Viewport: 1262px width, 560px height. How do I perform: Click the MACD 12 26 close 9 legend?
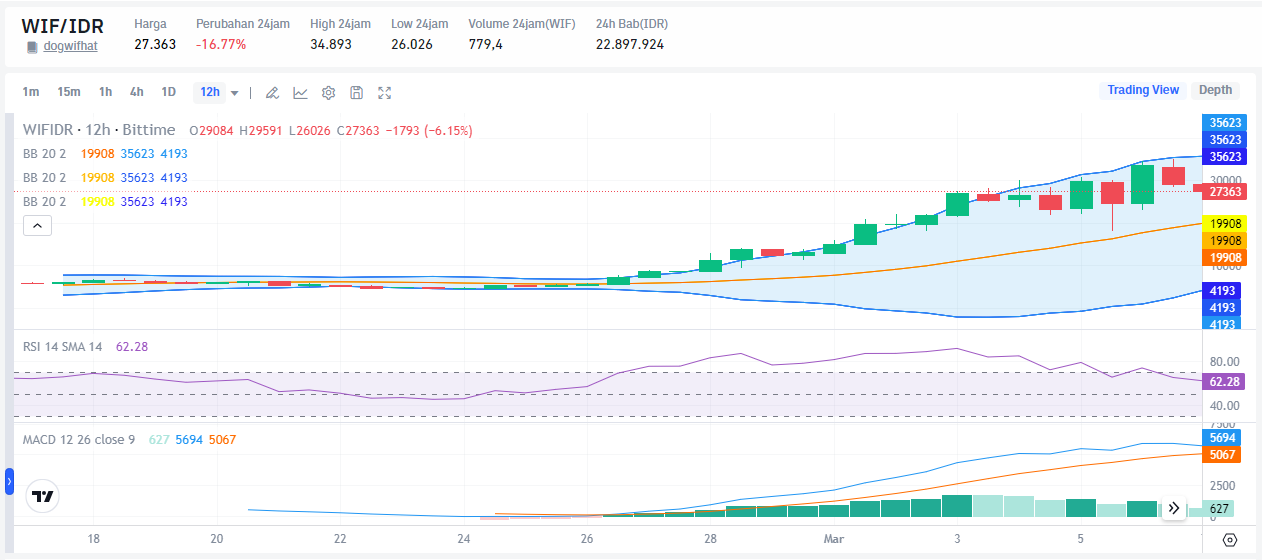(x=79, y=440)
